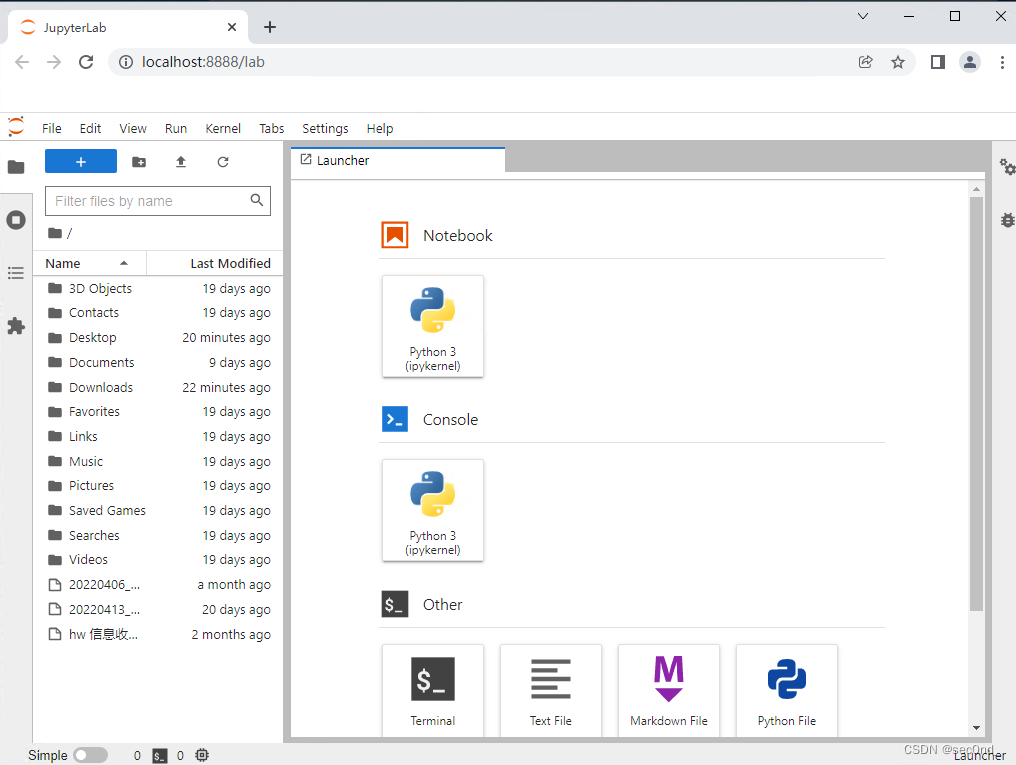Open the Settings menu
Viewport: 1016px width, 765px height.
325,128
